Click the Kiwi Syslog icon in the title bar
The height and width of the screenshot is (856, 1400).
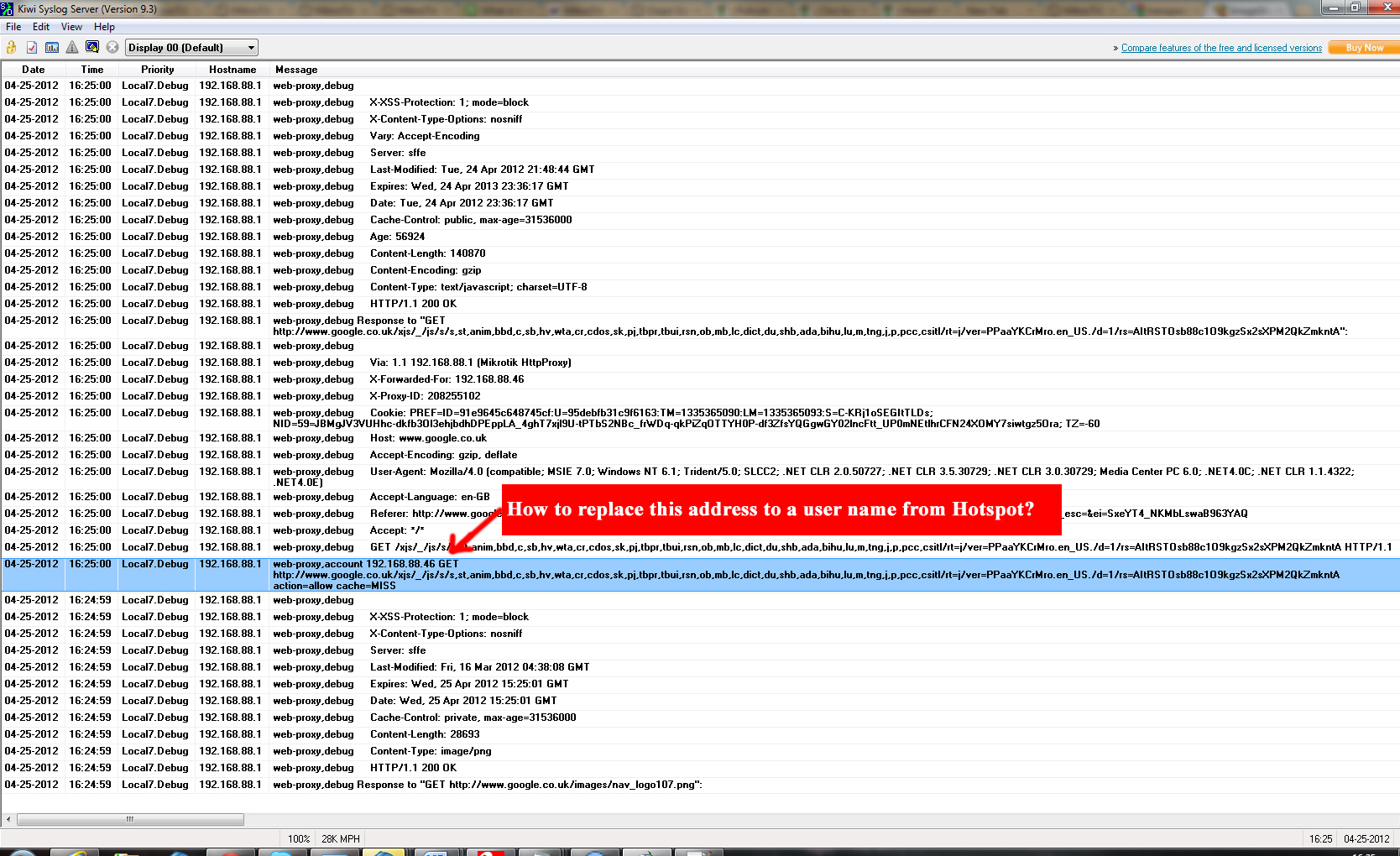coord(8,8)
